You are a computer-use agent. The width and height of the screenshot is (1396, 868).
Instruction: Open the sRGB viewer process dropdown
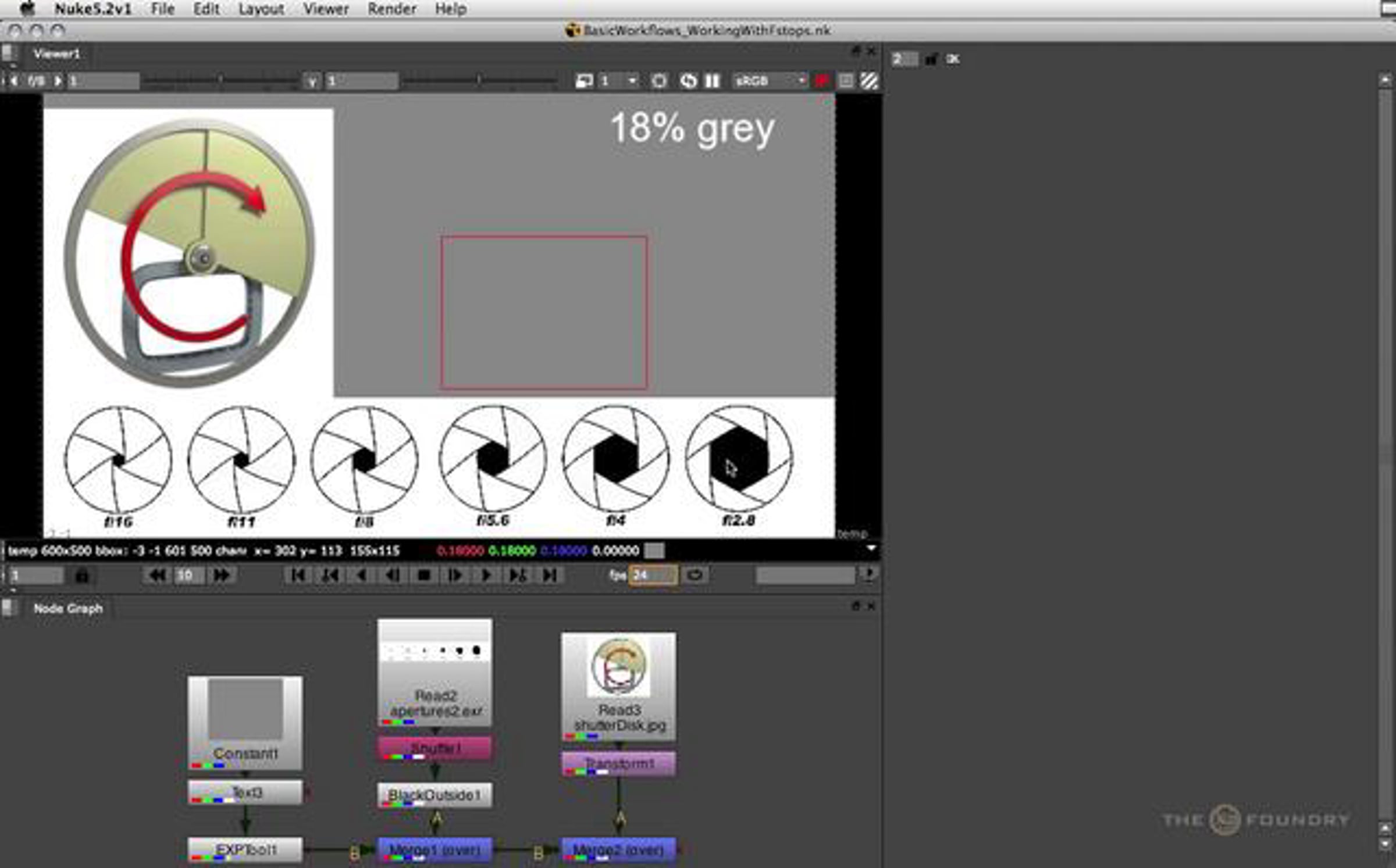(770, 81)
